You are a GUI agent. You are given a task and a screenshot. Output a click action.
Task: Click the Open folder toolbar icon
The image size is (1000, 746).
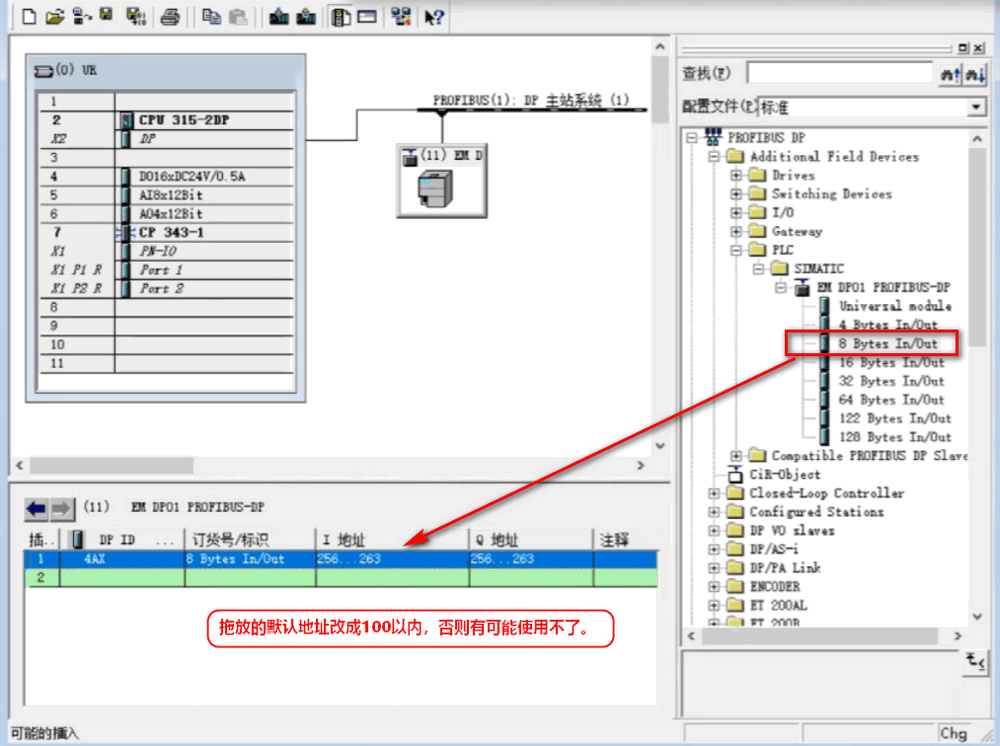point(55,16)
